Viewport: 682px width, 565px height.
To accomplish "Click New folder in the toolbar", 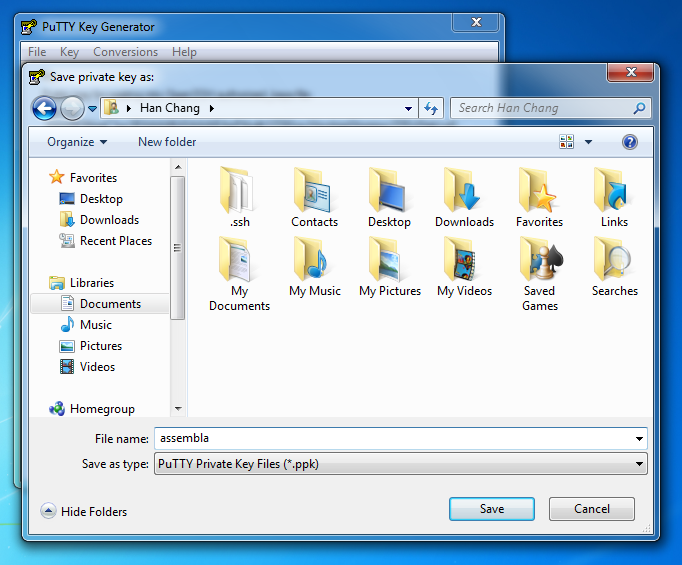I will pos(167,142).
